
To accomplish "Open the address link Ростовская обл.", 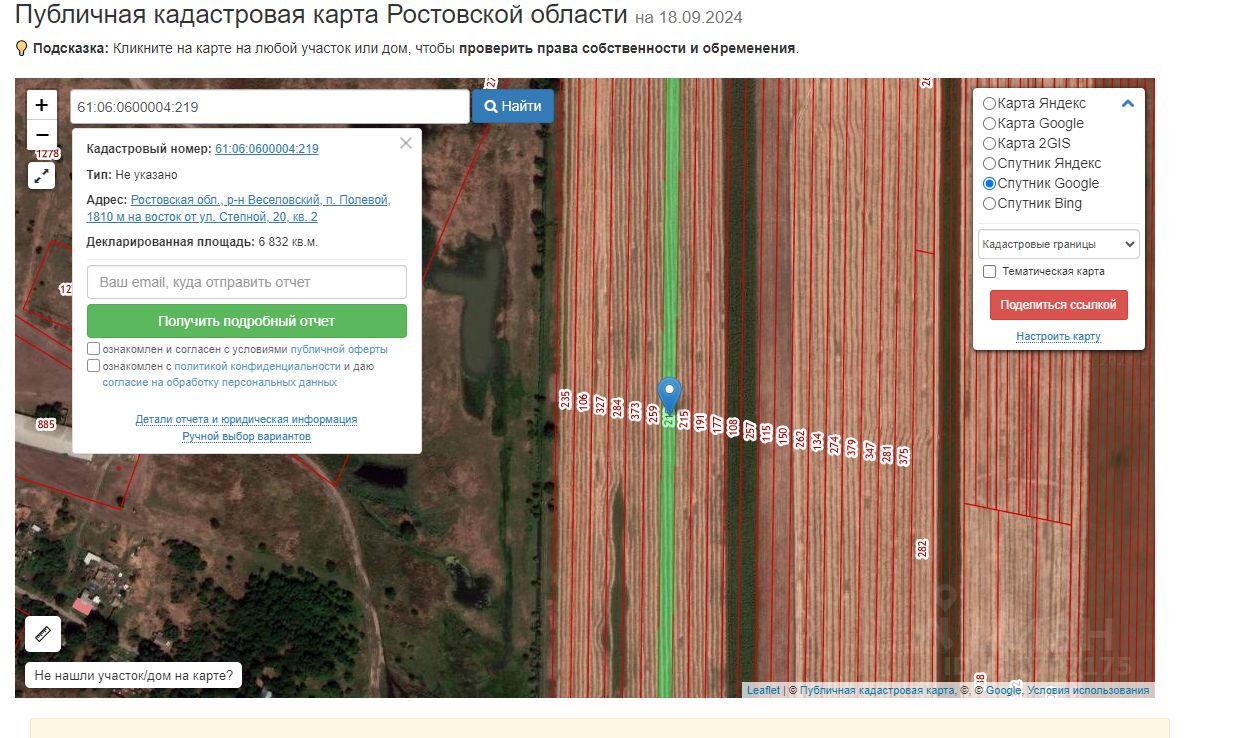I will (239, 208).
